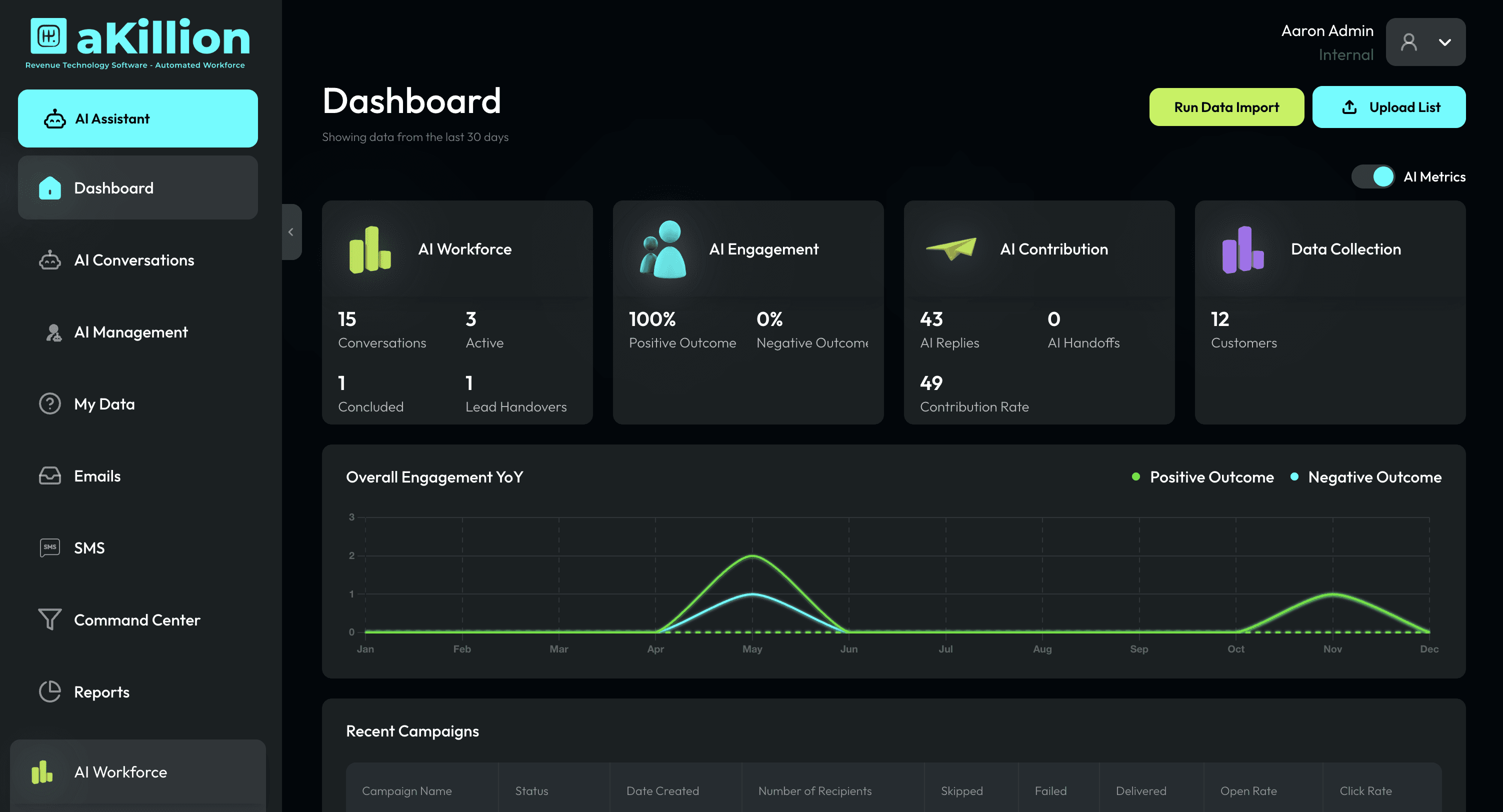This screenshot has height=812, width=1503.
Task: Open AI Conversations via robot icon
Action: (x=49, y=260)
